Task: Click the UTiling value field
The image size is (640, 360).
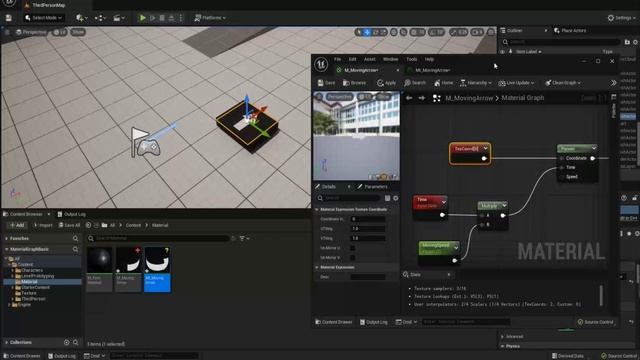Action: point(368,229)
